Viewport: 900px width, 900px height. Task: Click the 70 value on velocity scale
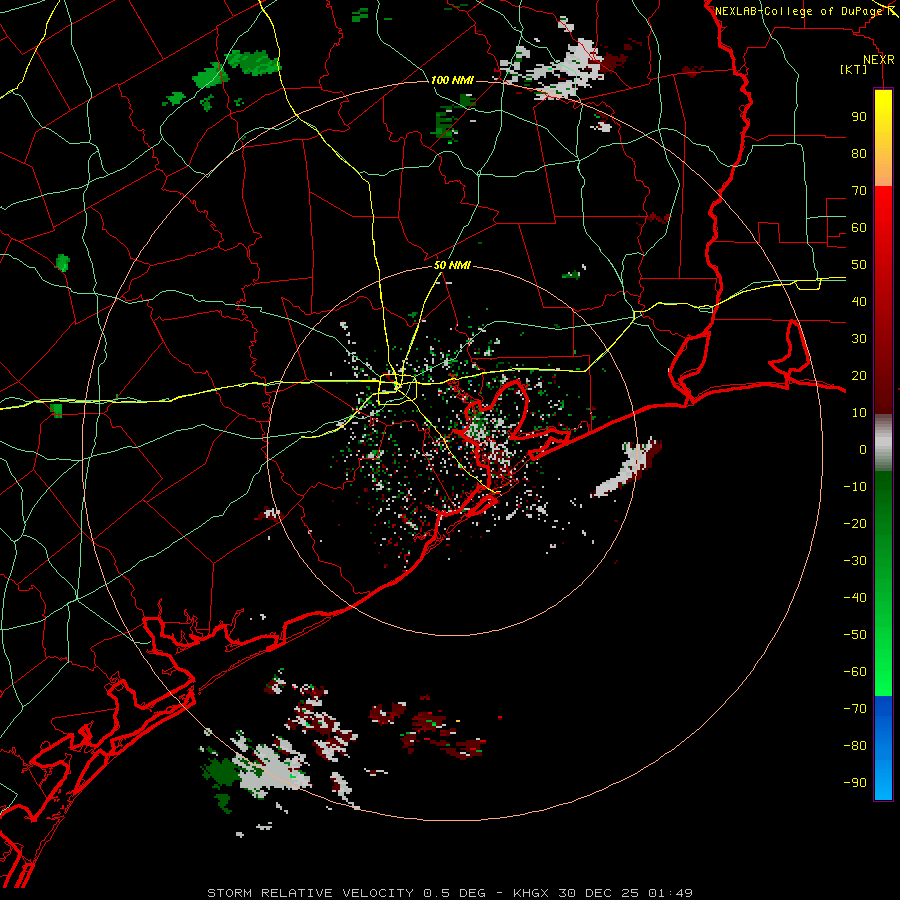859,191
